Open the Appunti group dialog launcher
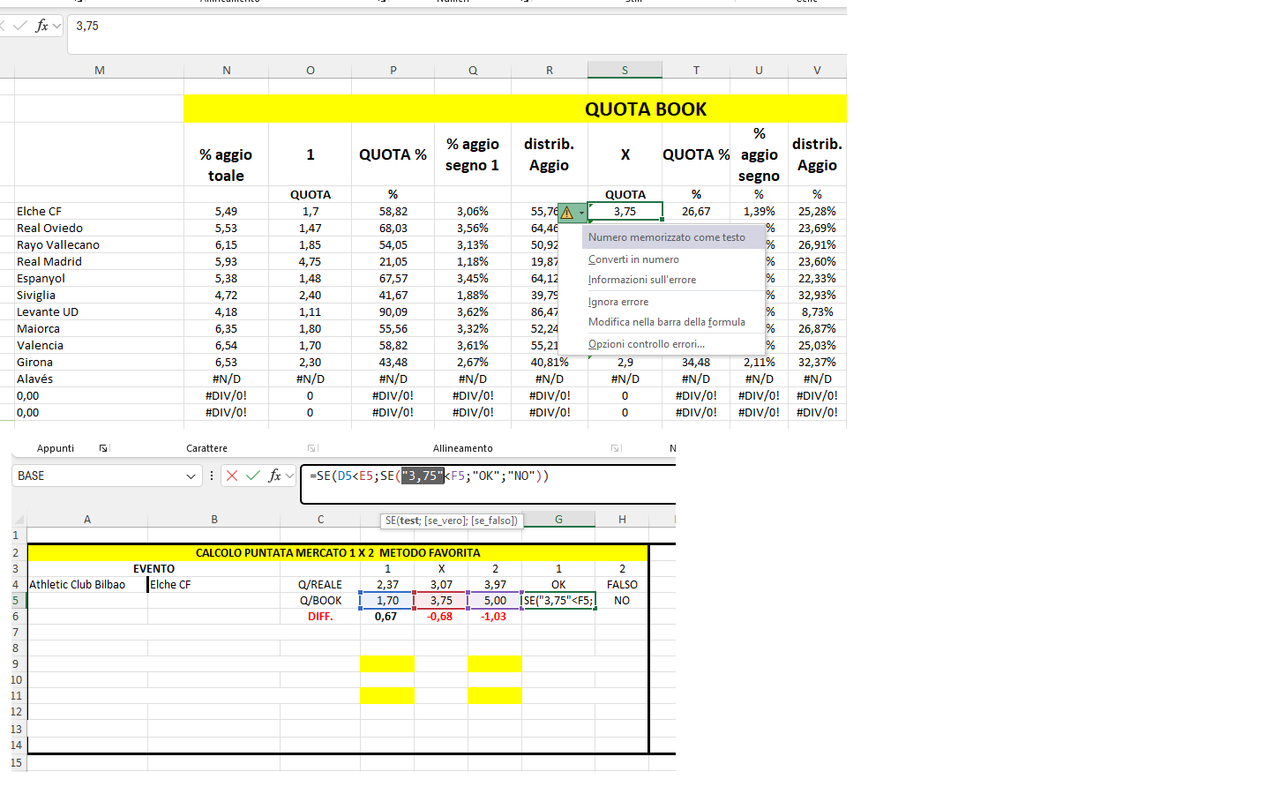 (104, 448)
